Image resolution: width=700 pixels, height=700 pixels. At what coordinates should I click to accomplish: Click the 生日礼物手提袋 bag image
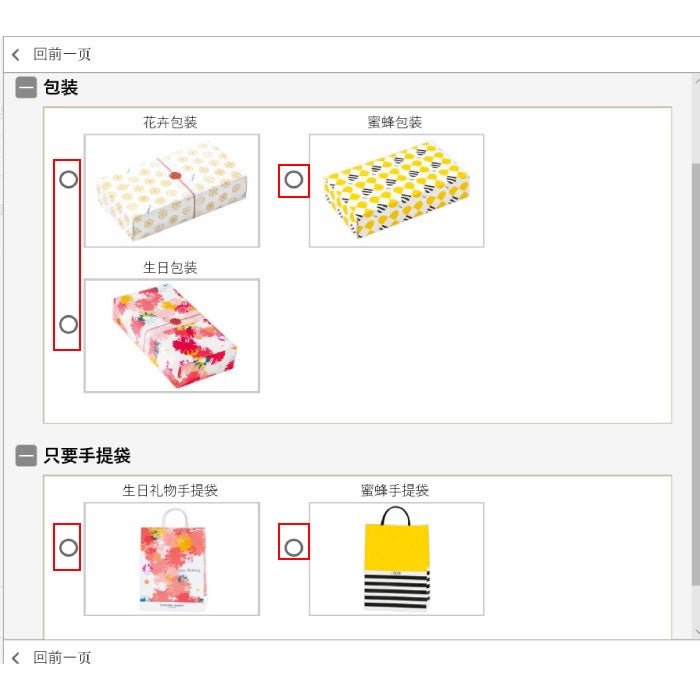pyautogui.click(x=172, y=559)
